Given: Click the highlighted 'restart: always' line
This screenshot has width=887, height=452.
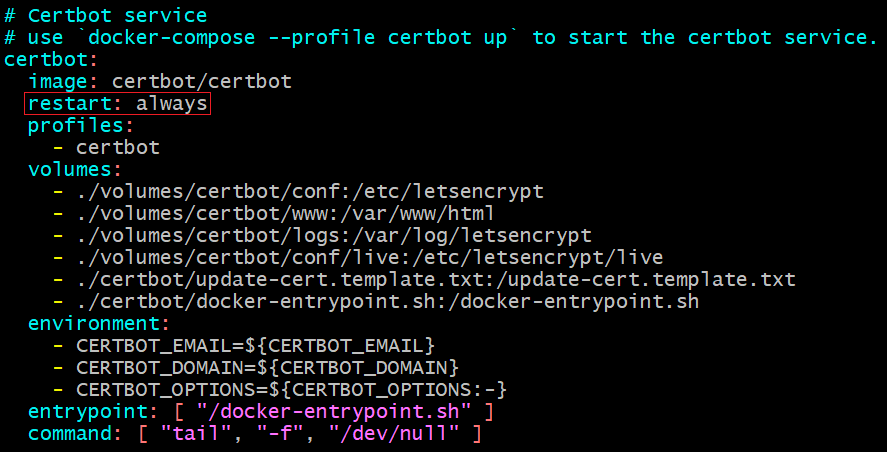Looking at the screenshot, I should [x=118, y=104].
